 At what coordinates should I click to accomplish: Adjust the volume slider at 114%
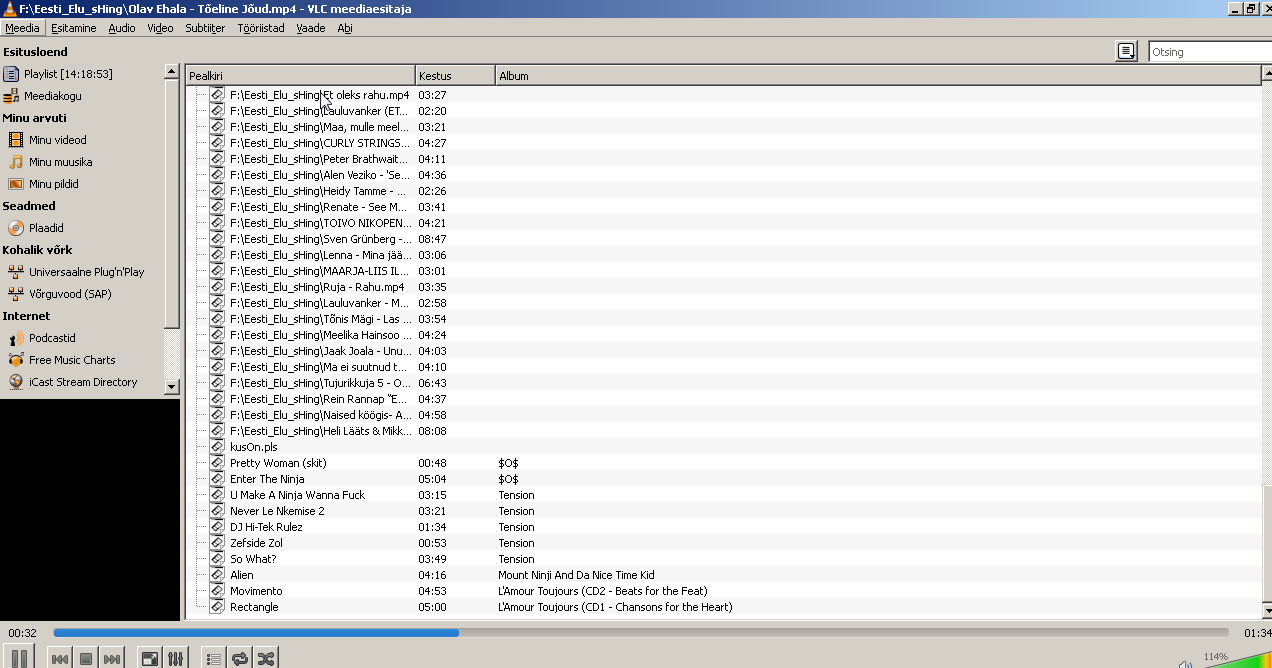[1236, 660]
